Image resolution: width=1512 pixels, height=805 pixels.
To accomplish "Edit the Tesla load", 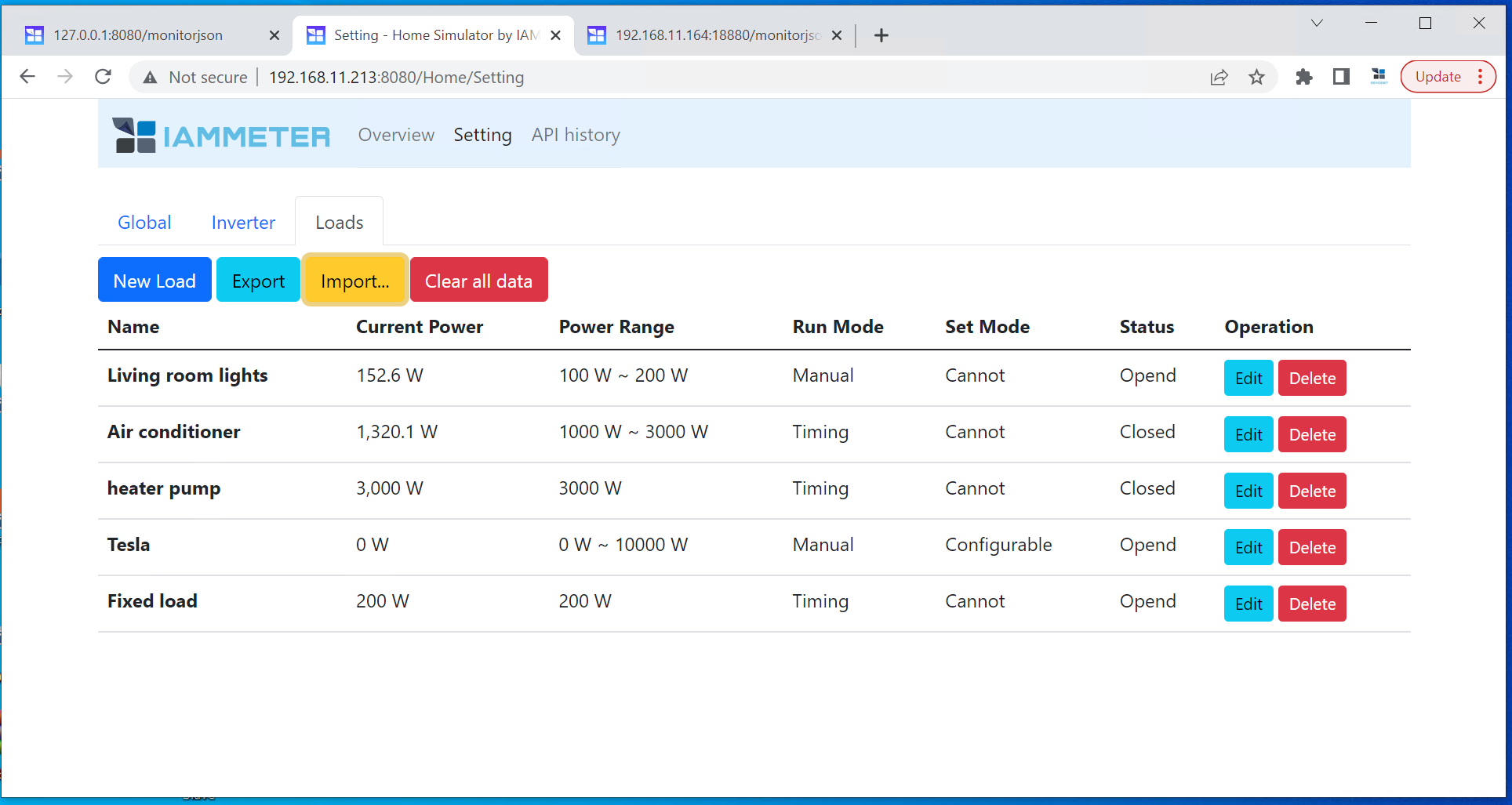I will 1248,548.
